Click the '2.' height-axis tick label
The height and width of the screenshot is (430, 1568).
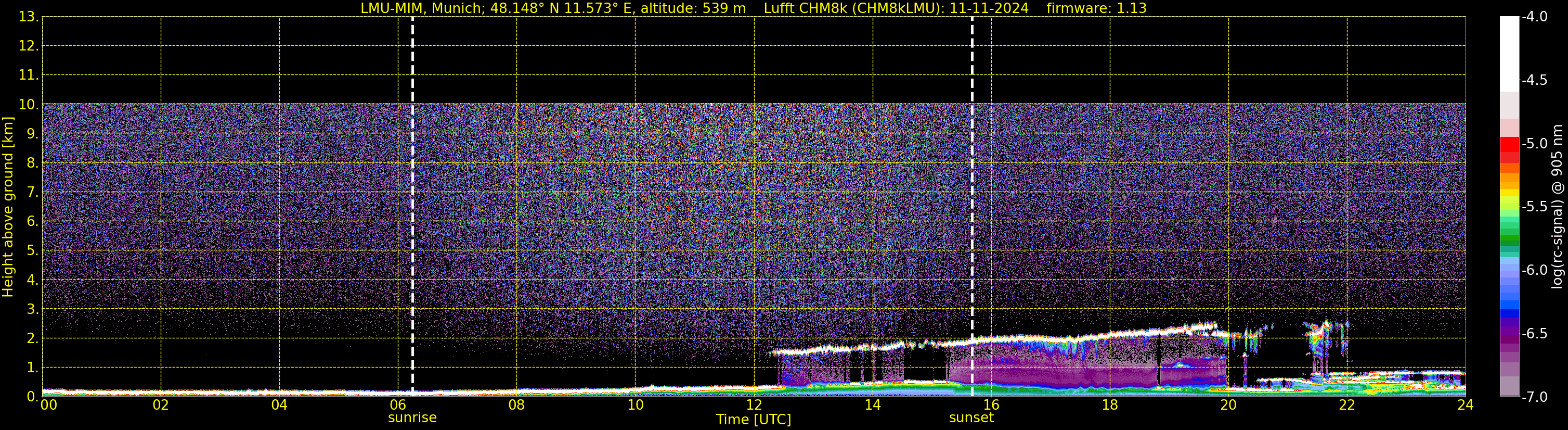[32, 339]
